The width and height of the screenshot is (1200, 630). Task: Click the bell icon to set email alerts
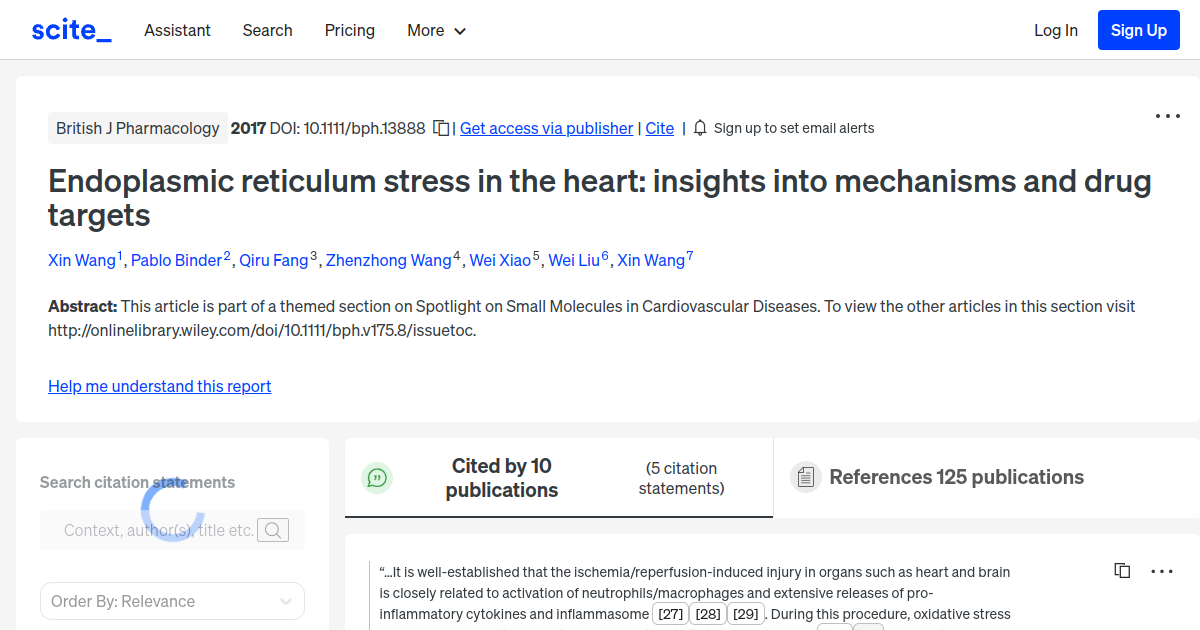(x=700, y=128)
